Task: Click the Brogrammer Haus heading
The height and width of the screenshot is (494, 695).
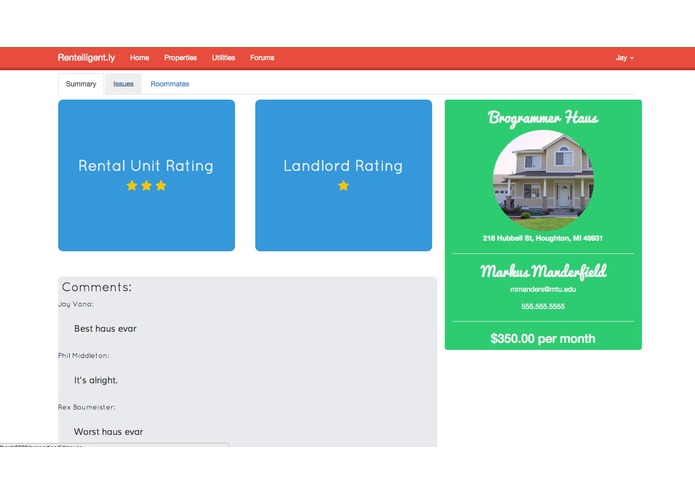Action: coord(543,118)
